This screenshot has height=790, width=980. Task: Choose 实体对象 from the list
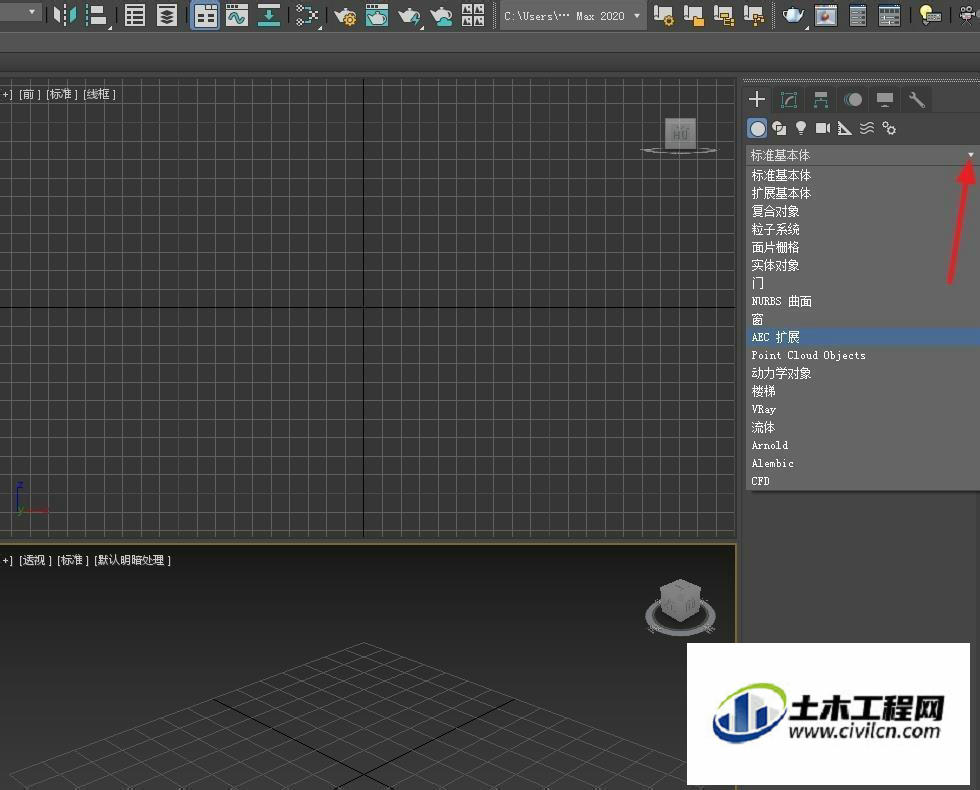coord(862,265)
